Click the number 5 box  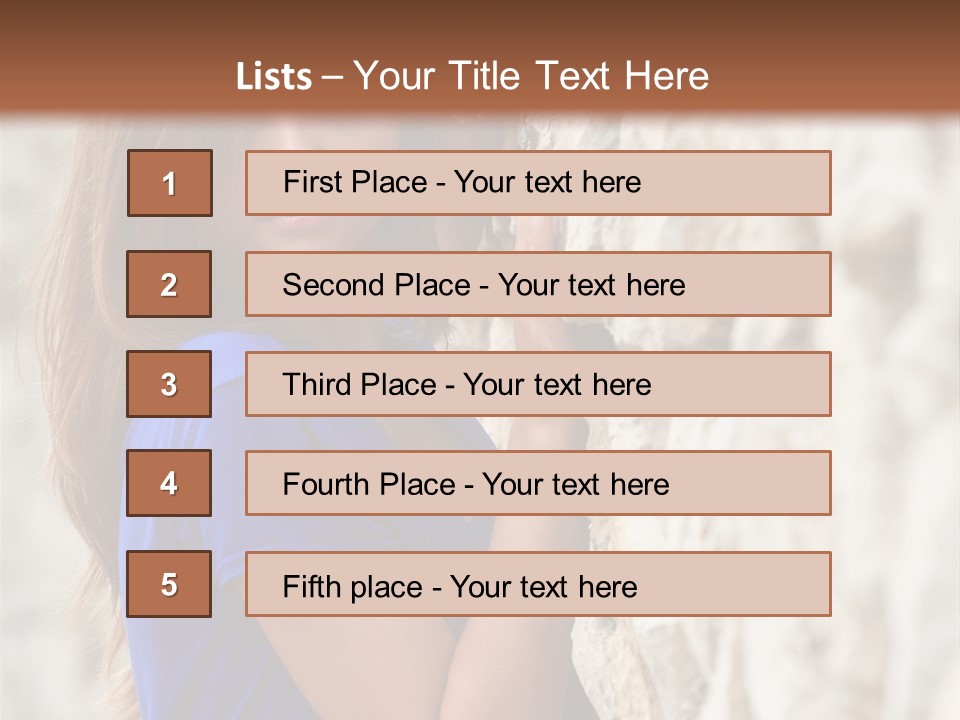click(169, 584)
